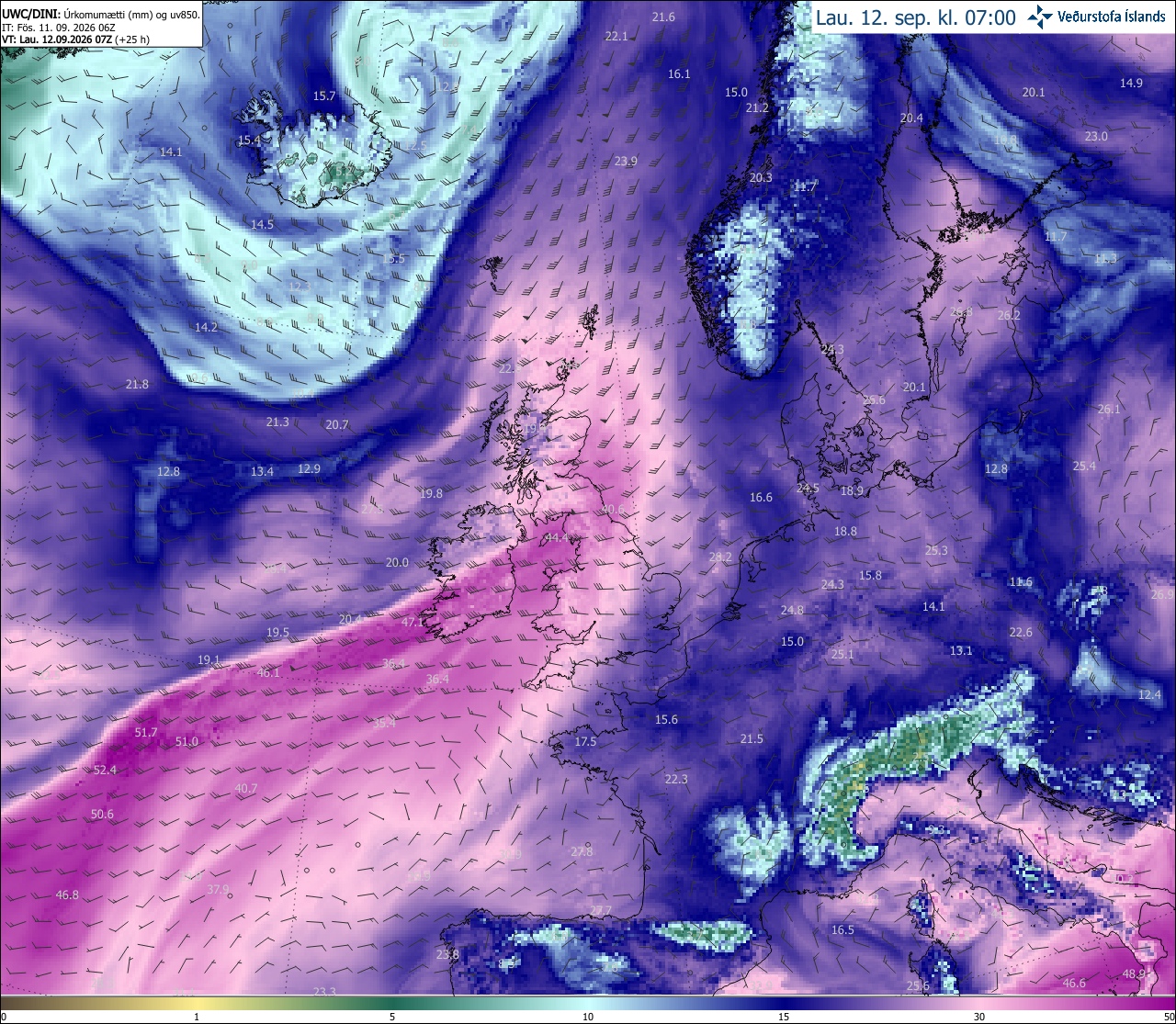Select the forecast time label Lau. 12. sep. kl. 07:00
Image resolution: width=1176 pixels, height=1024 pixels.
tap(916, 17)
